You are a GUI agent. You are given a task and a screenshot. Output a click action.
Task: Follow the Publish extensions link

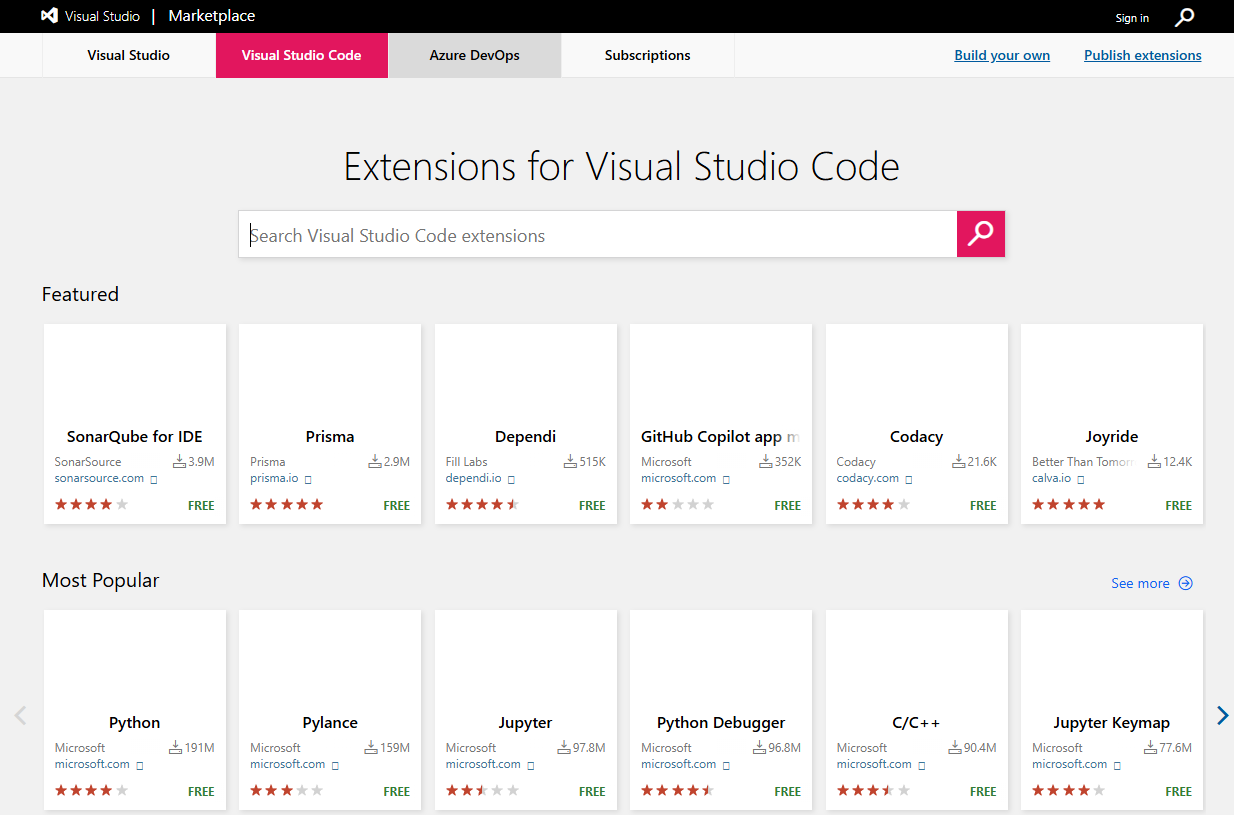click(1142, 55)
